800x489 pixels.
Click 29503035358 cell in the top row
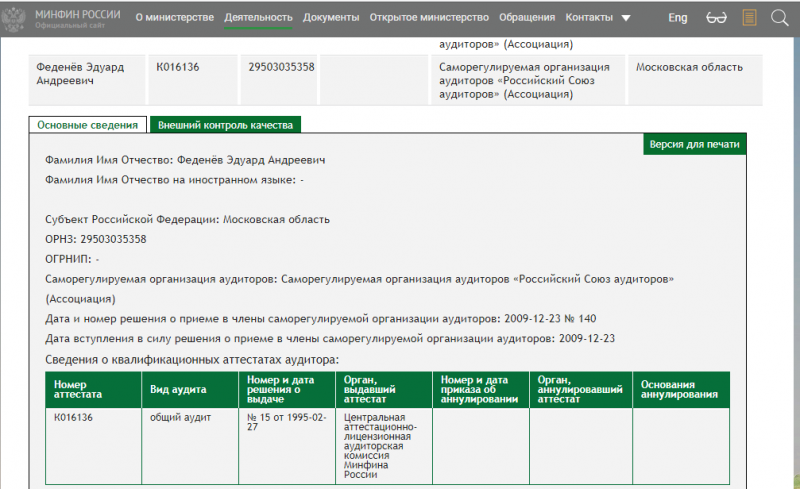(279, 80)
